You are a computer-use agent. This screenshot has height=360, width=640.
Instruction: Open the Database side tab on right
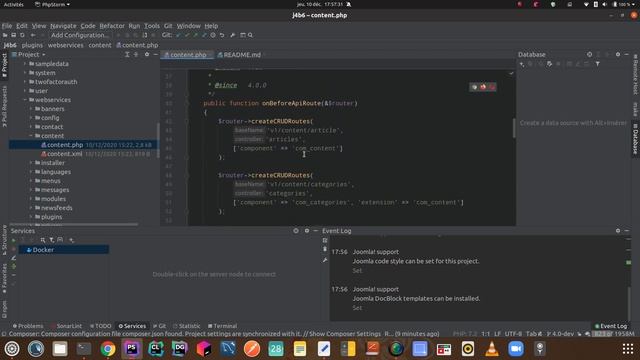coord(635,139)
